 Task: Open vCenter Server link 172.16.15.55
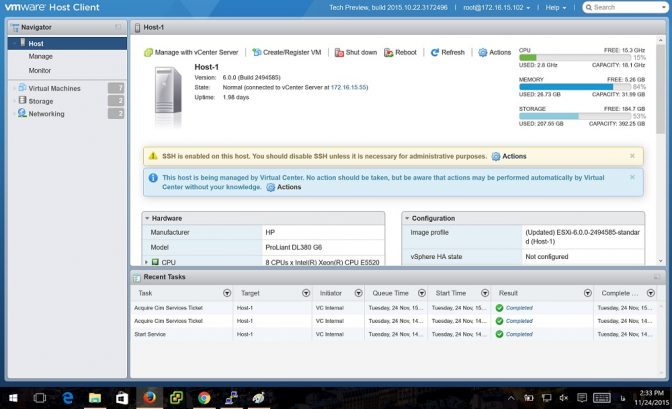(x=348, y=87)
